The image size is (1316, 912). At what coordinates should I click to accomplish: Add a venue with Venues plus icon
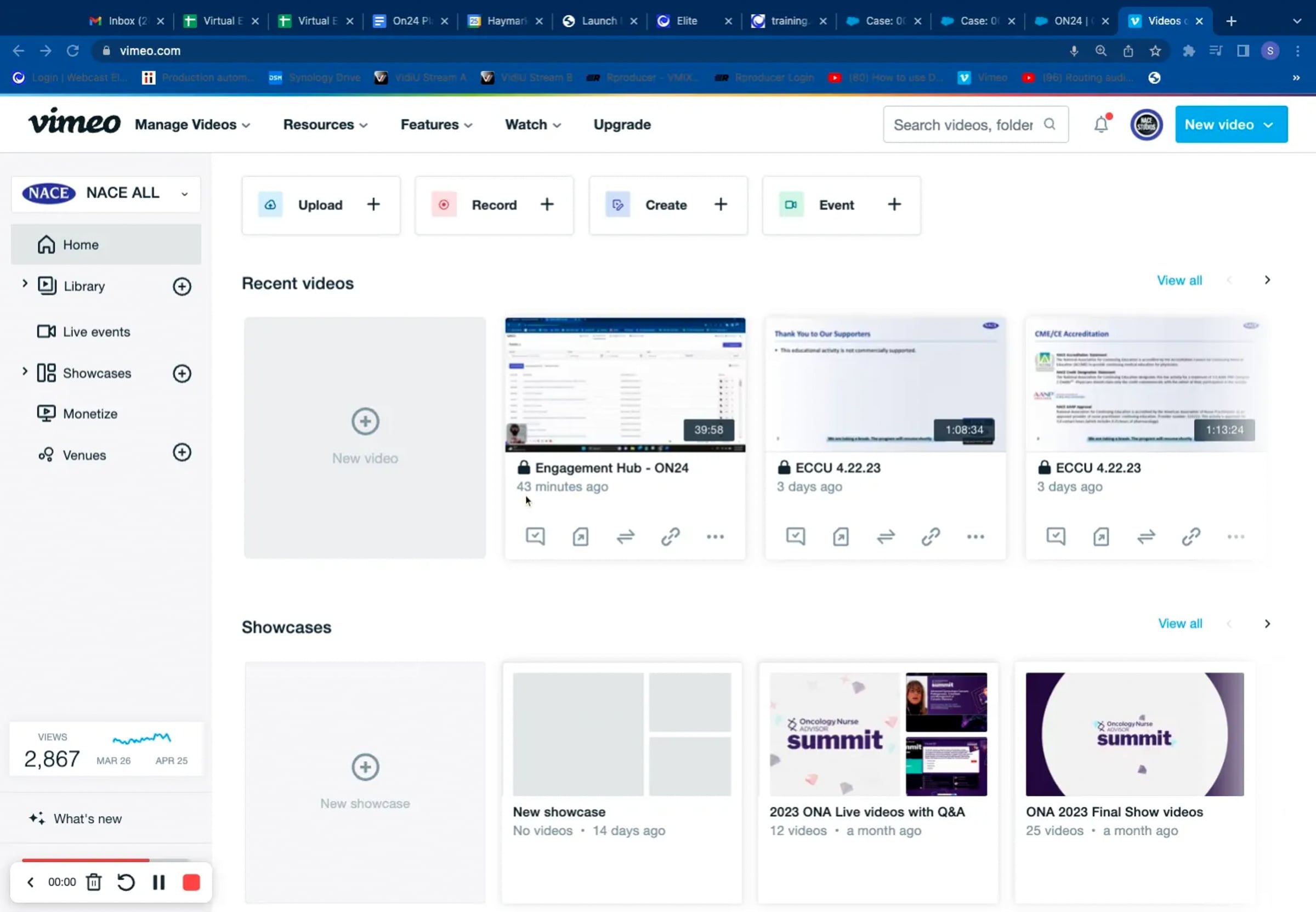(x=181, y=452)
